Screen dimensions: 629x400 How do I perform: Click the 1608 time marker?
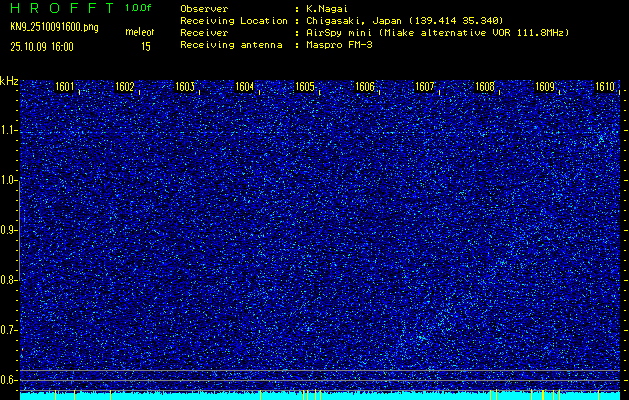pyautogui.click(x=485, y=87)
